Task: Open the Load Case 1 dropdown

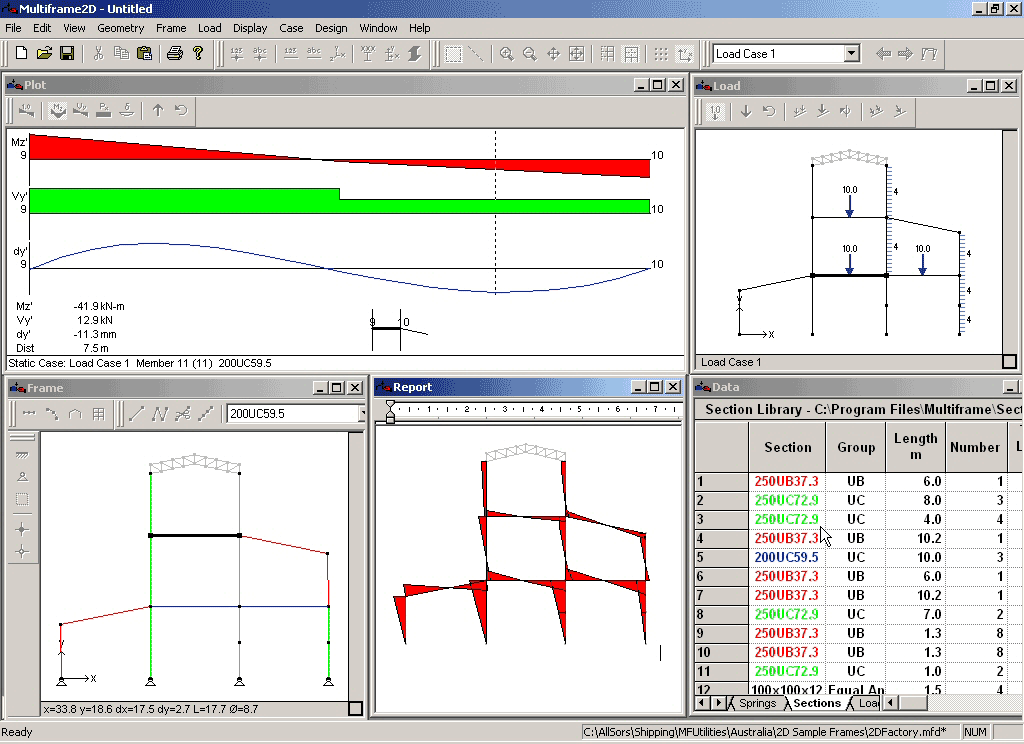Action: (x=851, y=54)
